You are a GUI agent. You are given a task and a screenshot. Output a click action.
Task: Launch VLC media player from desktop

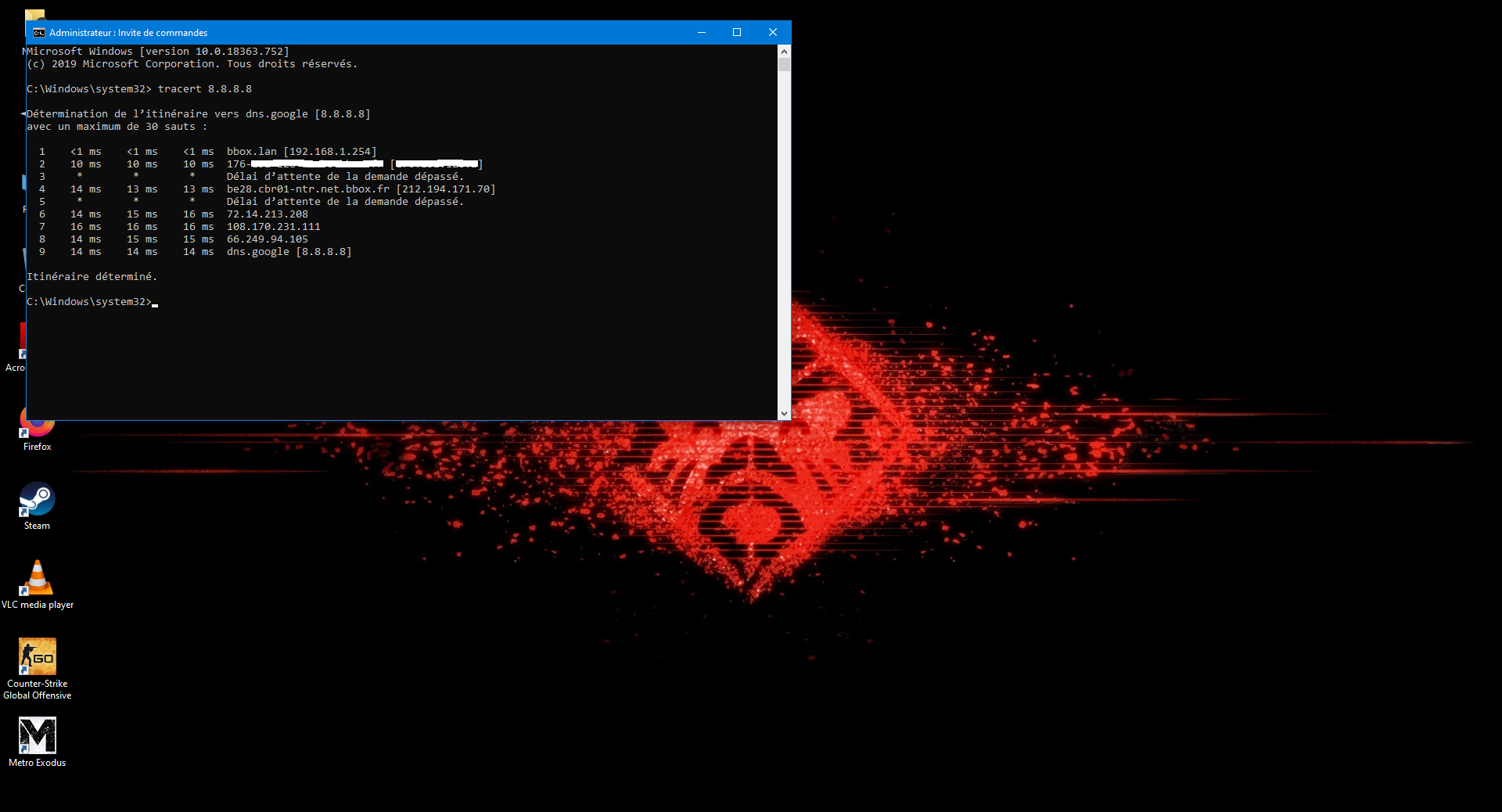tap(37, 585)
